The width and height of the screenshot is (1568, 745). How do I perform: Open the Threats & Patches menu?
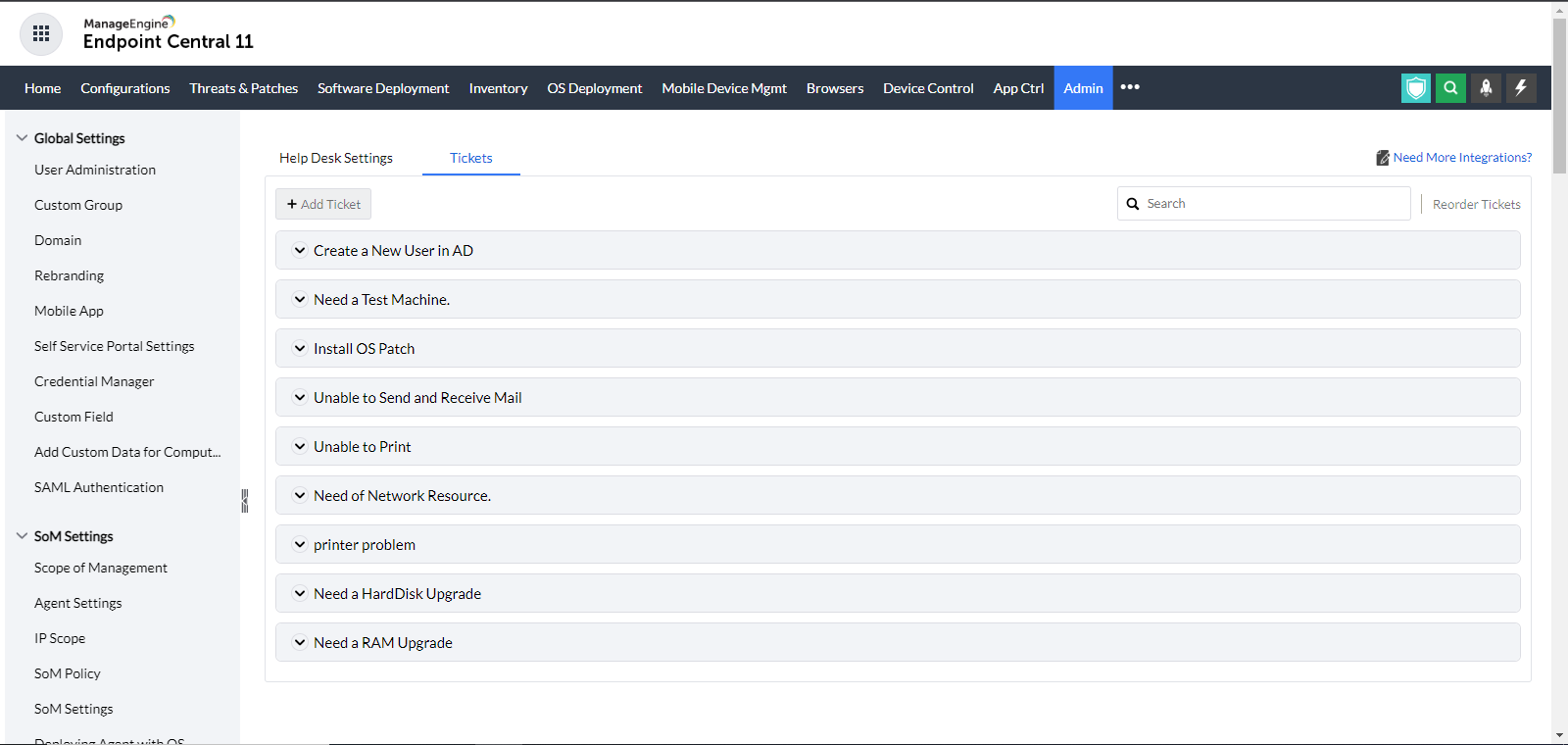(x=243, y=88)
